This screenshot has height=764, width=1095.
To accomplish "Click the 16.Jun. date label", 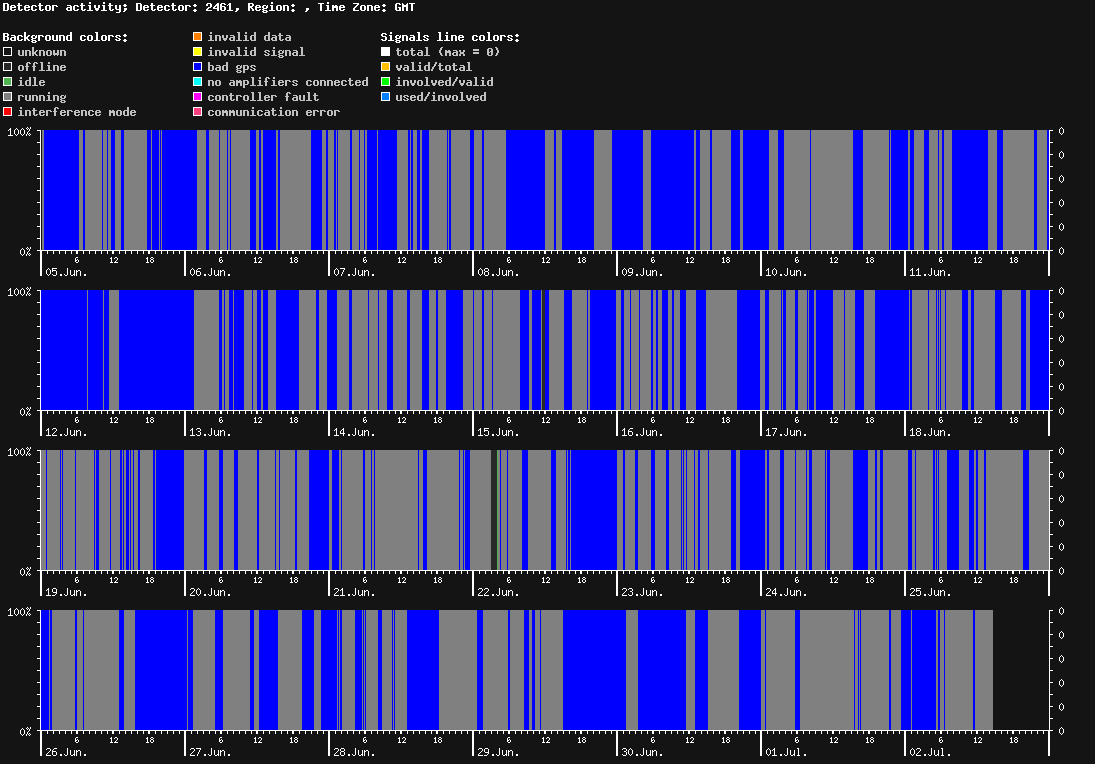I will point(642,432).
